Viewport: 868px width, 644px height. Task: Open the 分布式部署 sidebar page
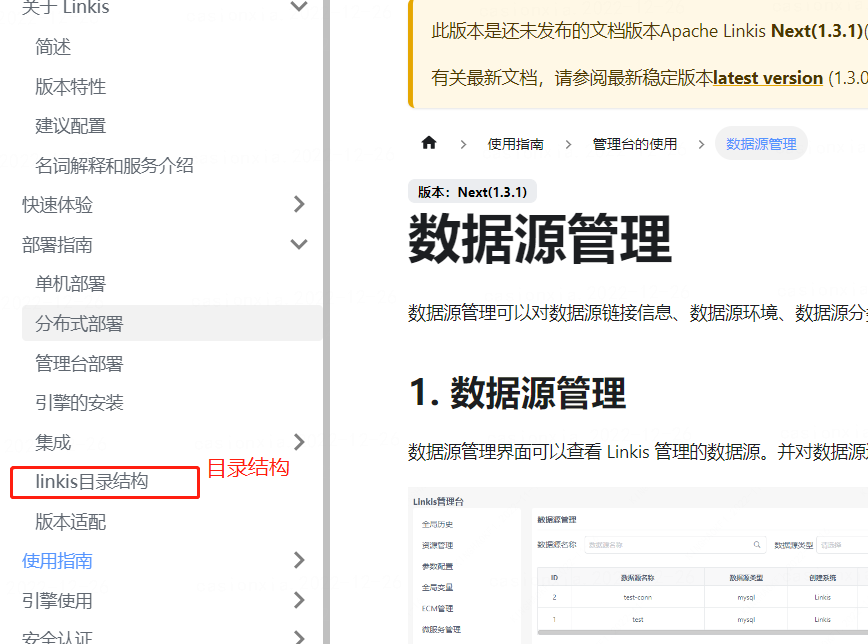click(172, 323)
